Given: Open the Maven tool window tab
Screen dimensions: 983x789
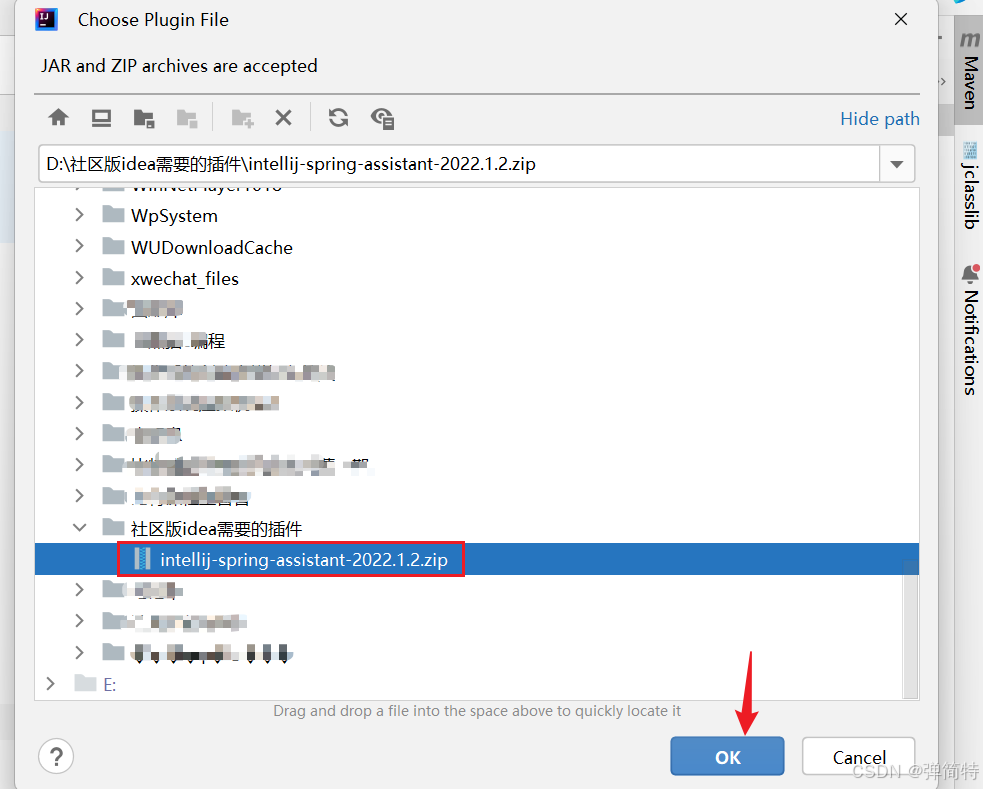Looking at the screenshot, I should tap(969, 71).
